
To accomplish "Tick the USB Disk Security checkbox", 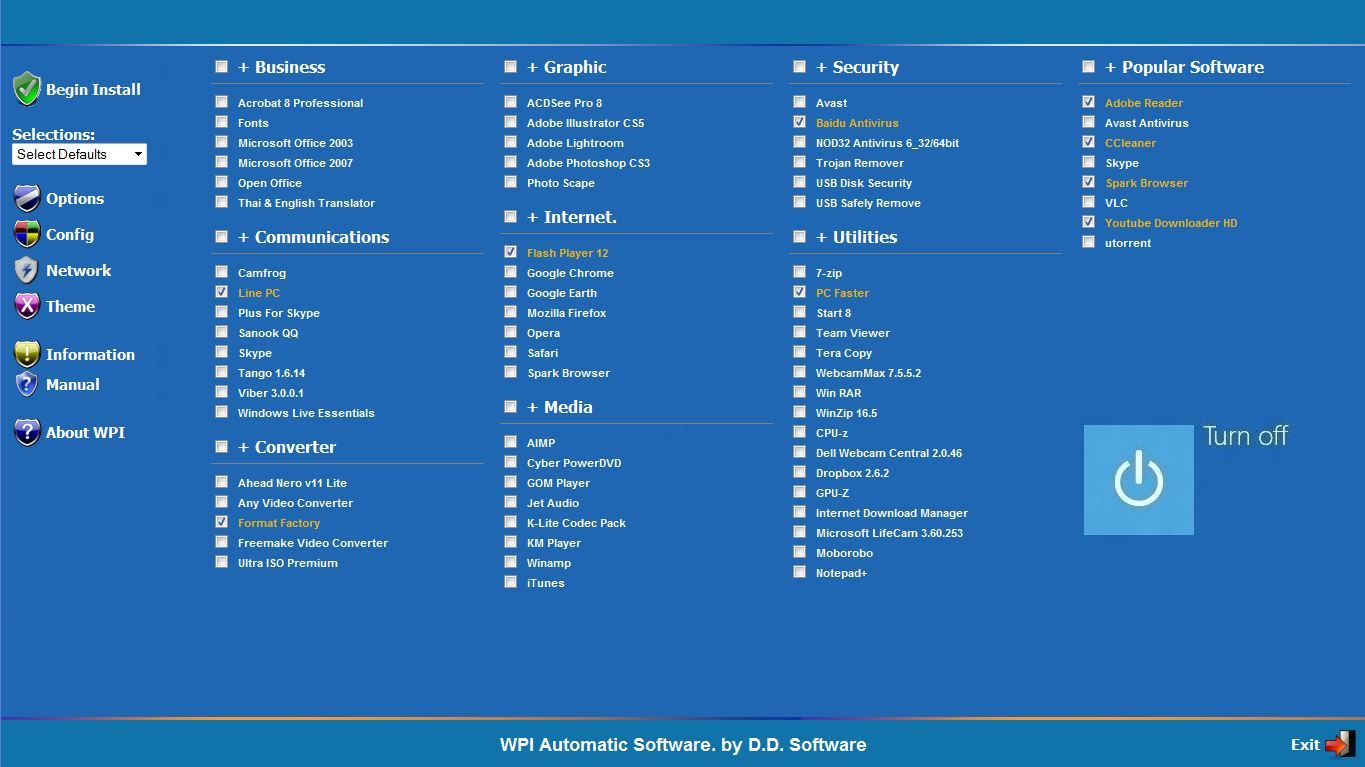I will pos(800,182).
